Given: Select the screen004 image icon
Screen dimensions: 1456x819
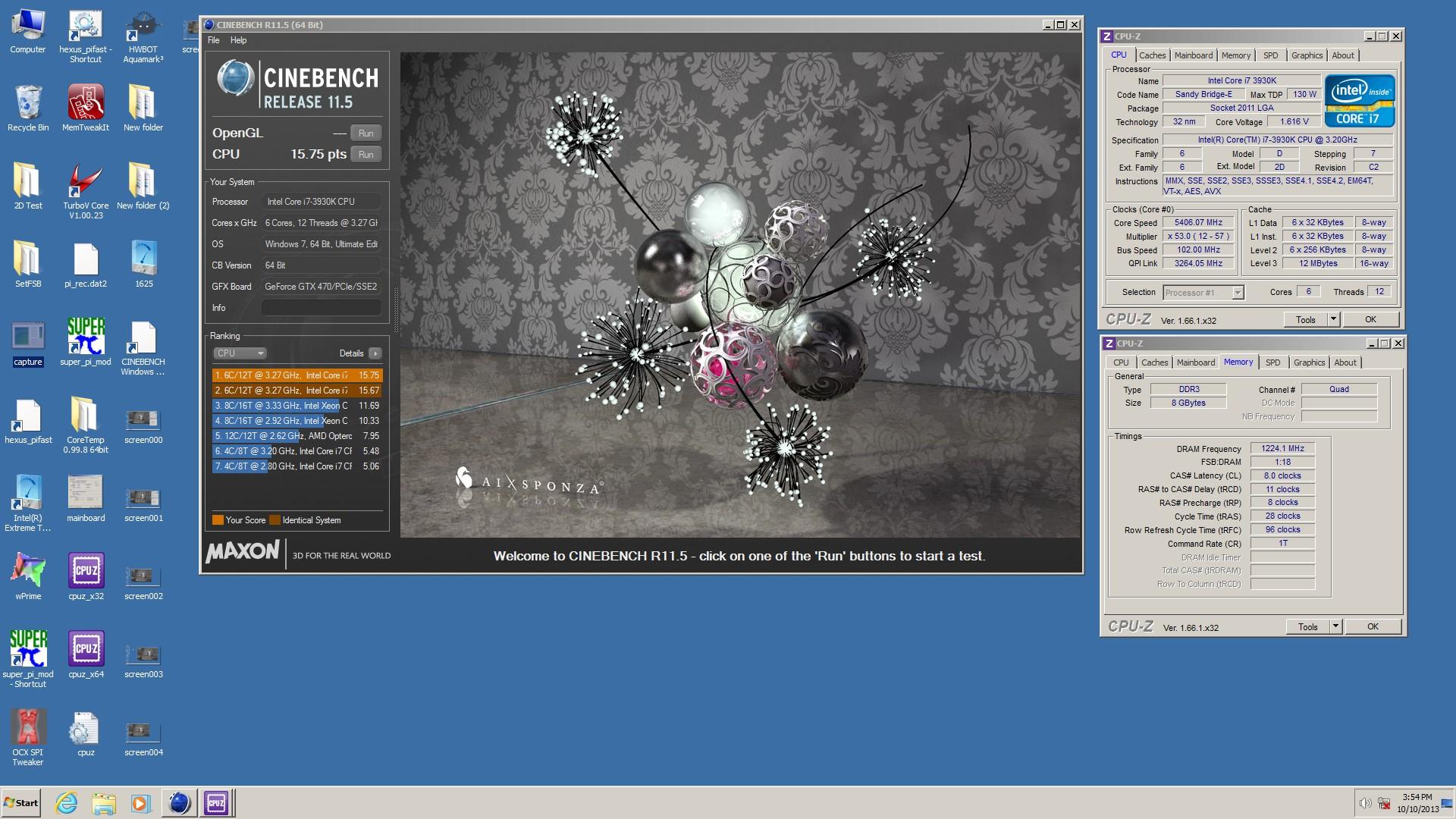Looking at the screenshot, I should [143, 738].
